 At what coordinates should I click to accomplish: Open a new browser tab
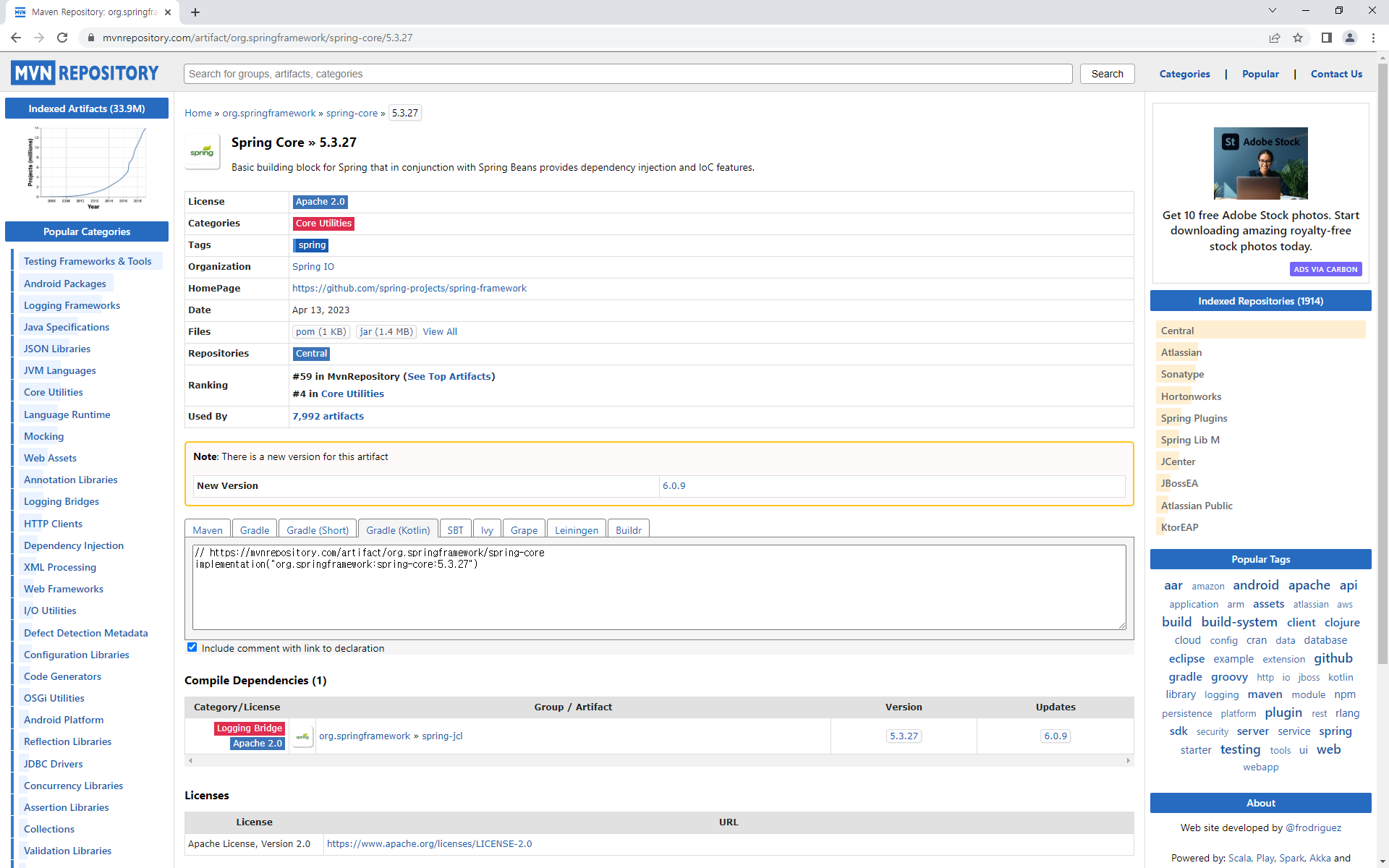pos(195,12)
